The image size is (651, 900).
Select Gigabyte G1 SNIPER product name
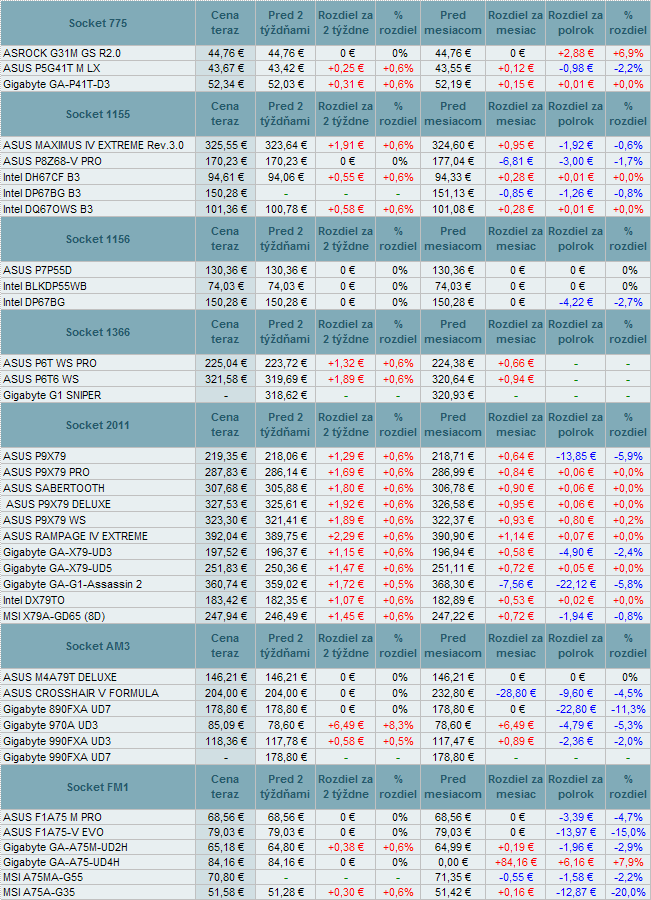pyautogui.click(x=52, y=395)
